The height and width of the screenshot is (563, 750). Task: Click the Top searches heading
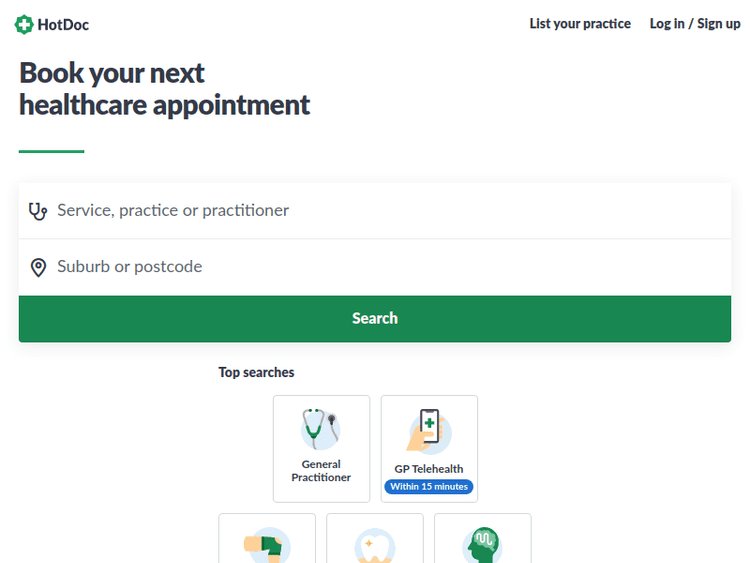coord(257,372)
